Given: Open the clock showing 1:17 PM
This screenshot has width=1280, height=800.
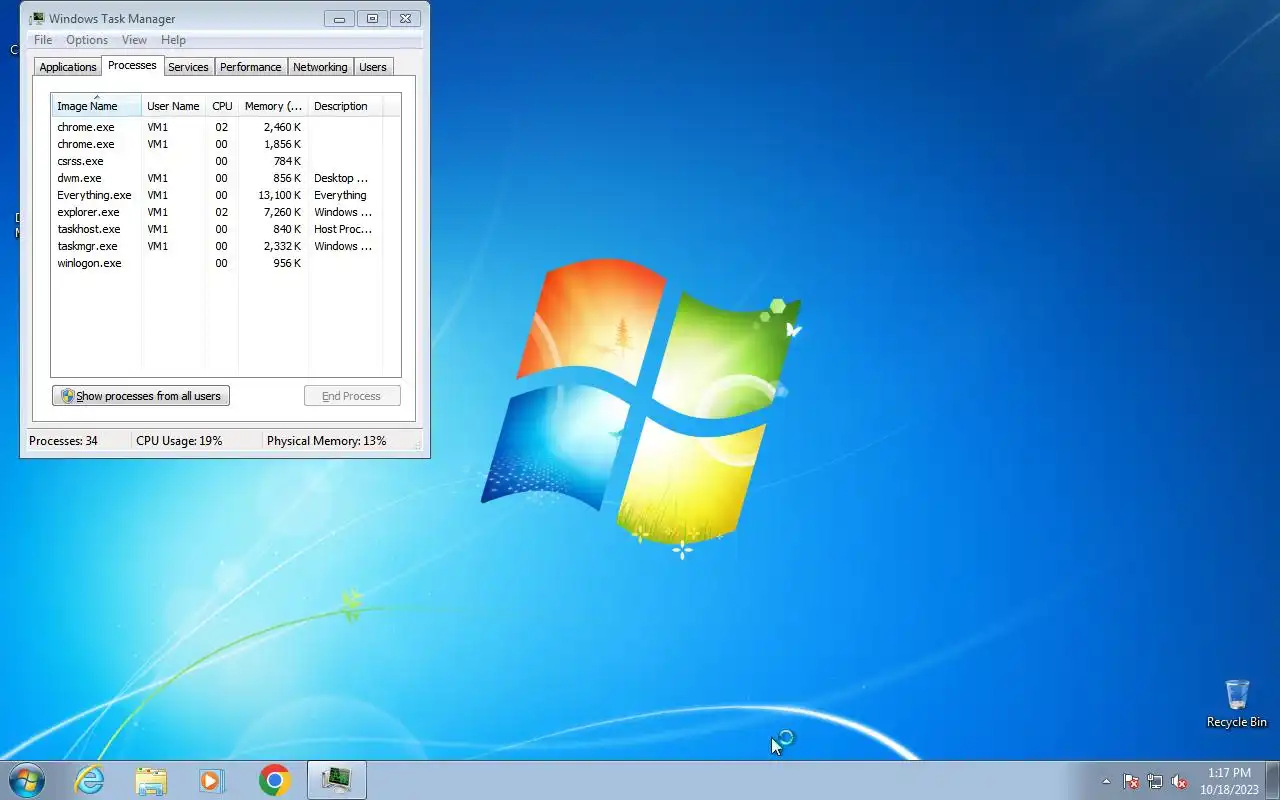Looking at the screenshot, I should click(1229, 781).
